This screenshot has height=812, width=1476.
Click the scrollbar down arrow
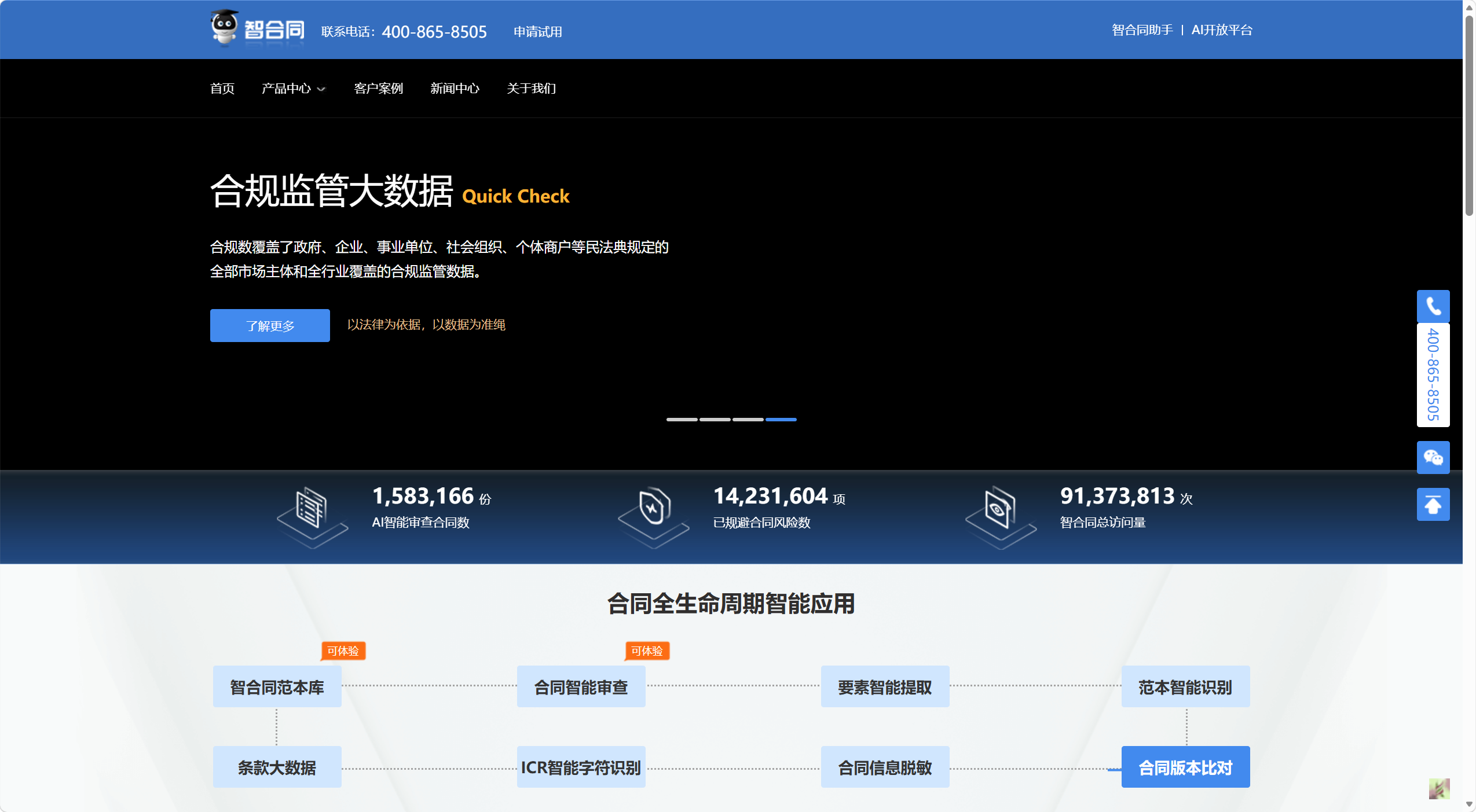coord(1469,804)
